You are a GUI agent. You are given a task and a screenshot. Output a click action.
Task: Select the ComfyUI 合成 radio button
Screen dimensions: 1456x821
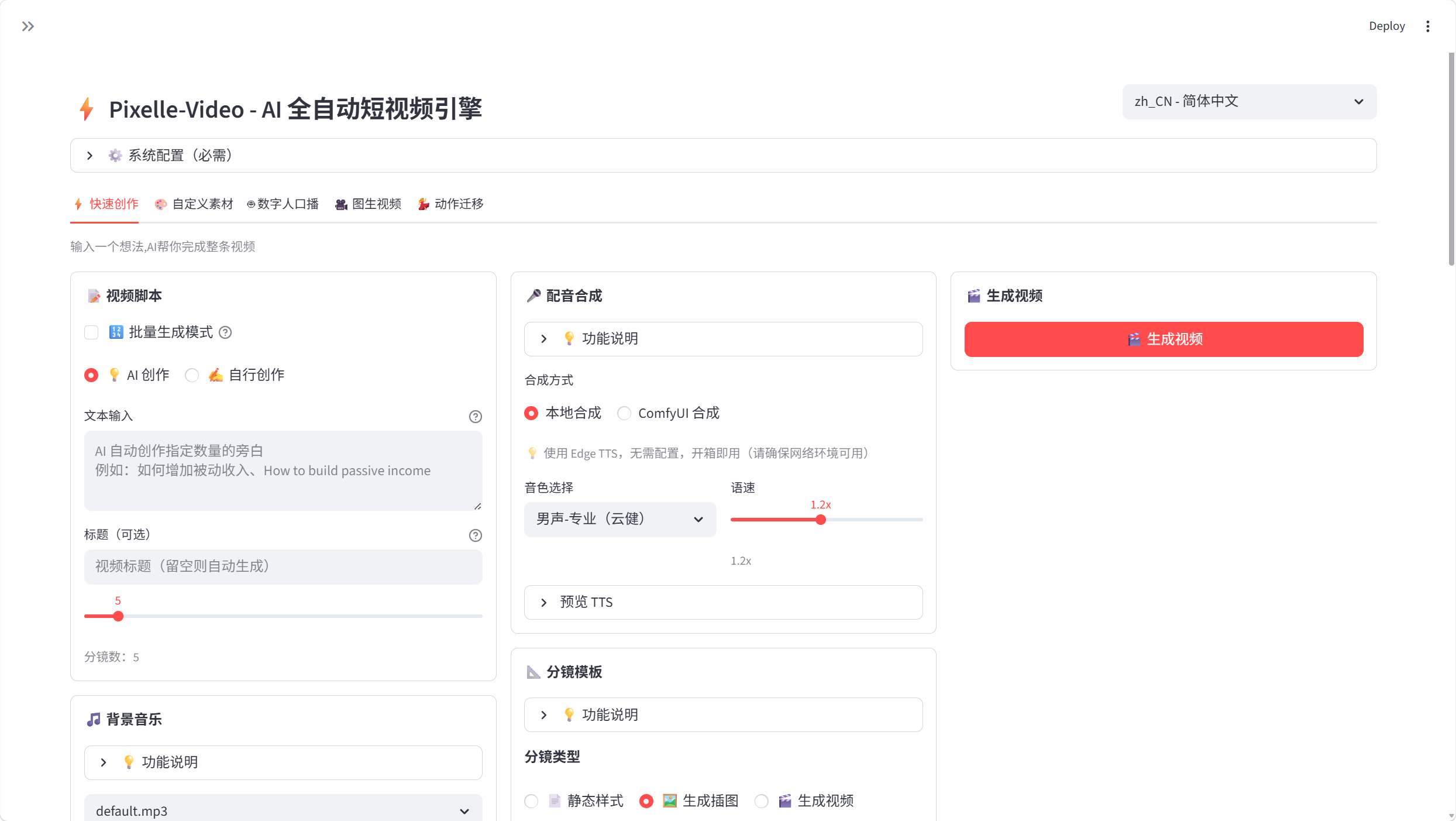[x=624, y=413]
